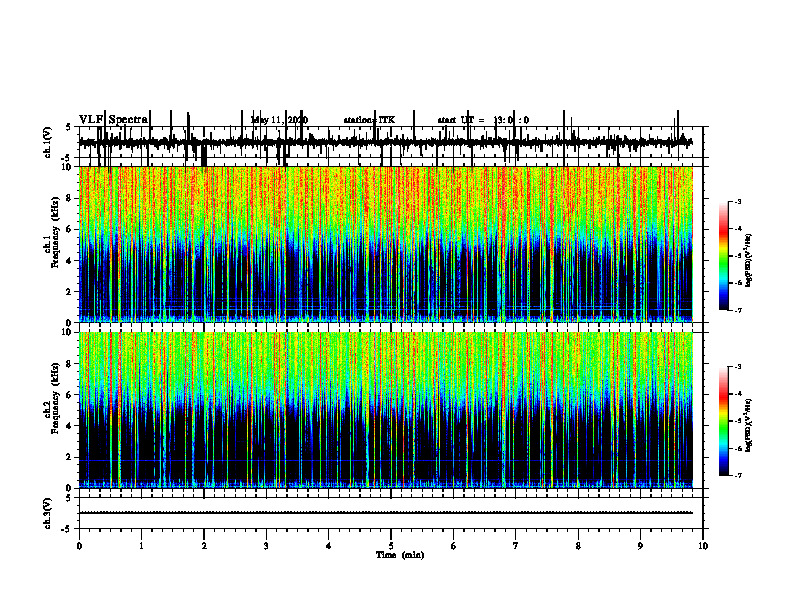The height and width of the screenshot is (612, 792).
Task: Click the "10" tick on the time axis
Action: tap(703, 546)
